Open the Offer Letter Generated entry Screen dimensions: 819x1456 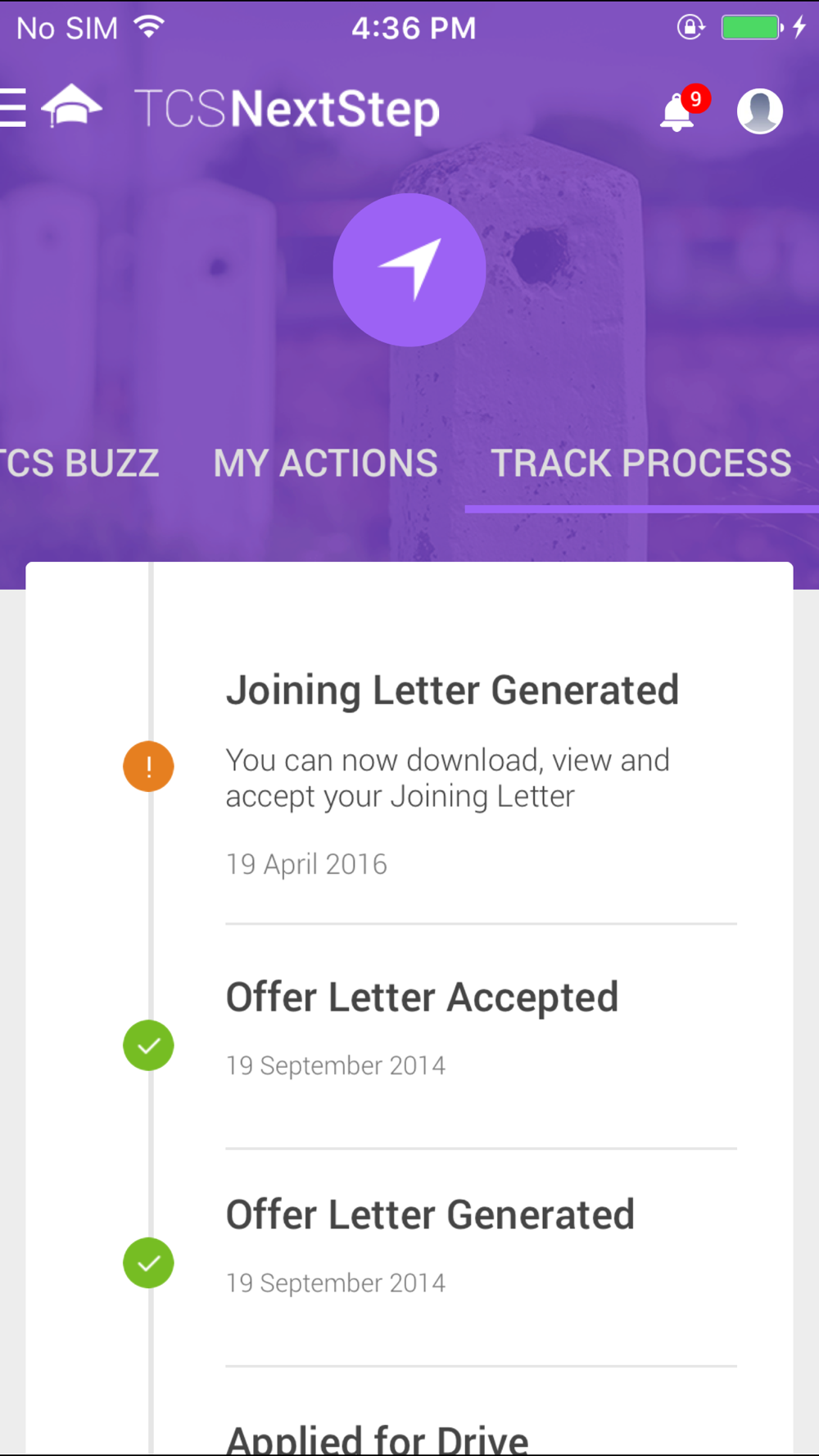click(x=430, y=1214)
